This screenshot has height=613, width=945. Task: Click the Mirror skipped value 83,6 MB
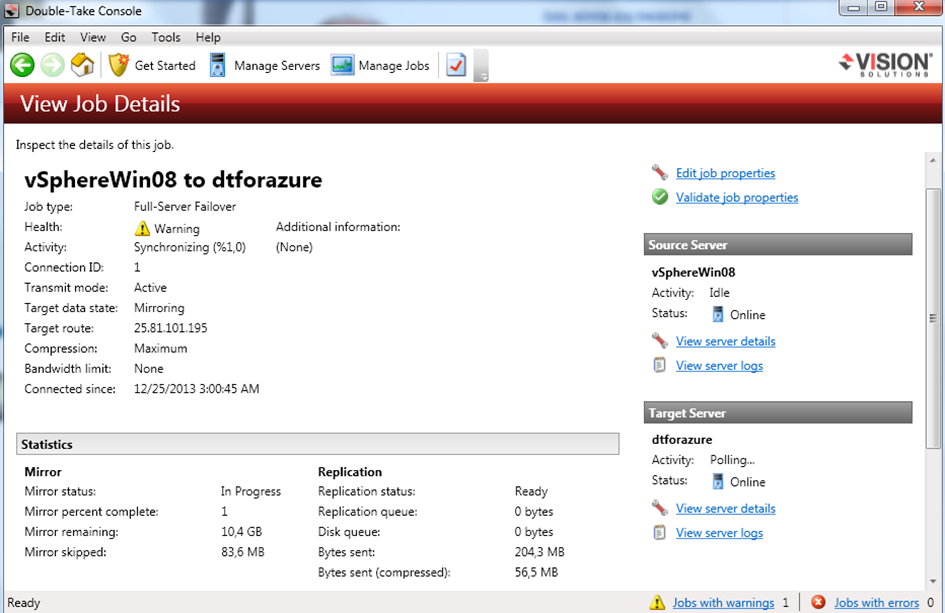(243, 552)
